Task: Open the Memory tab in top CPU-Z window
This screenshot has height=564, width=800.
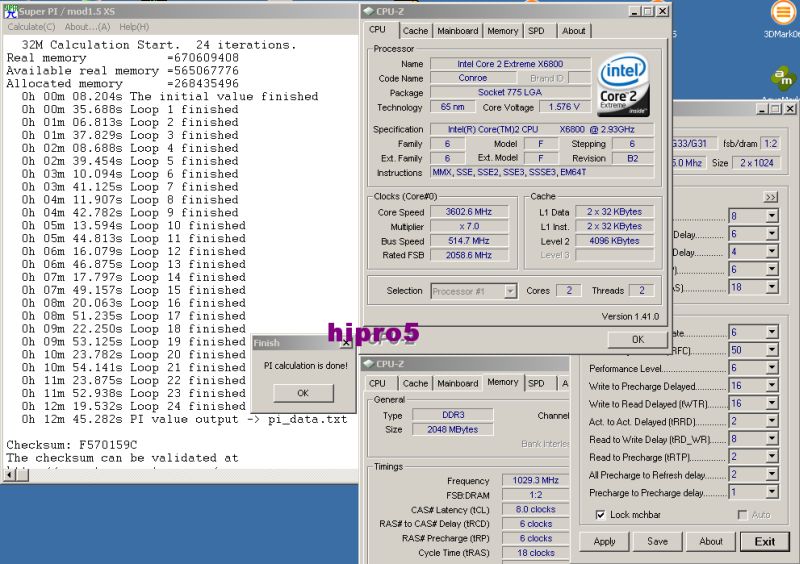Action: click(503, 31)
